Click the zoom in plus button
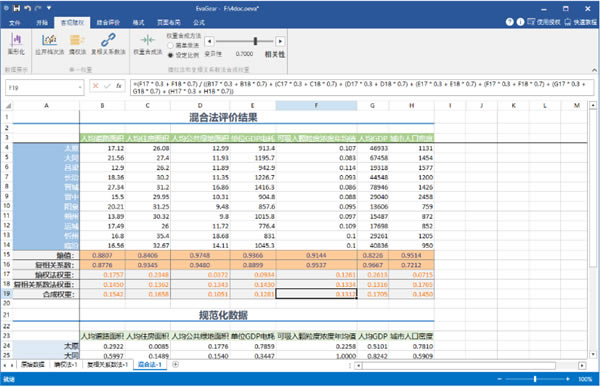Image resolution: width=600 pixels, height=387 pixels. pos(567,379)
